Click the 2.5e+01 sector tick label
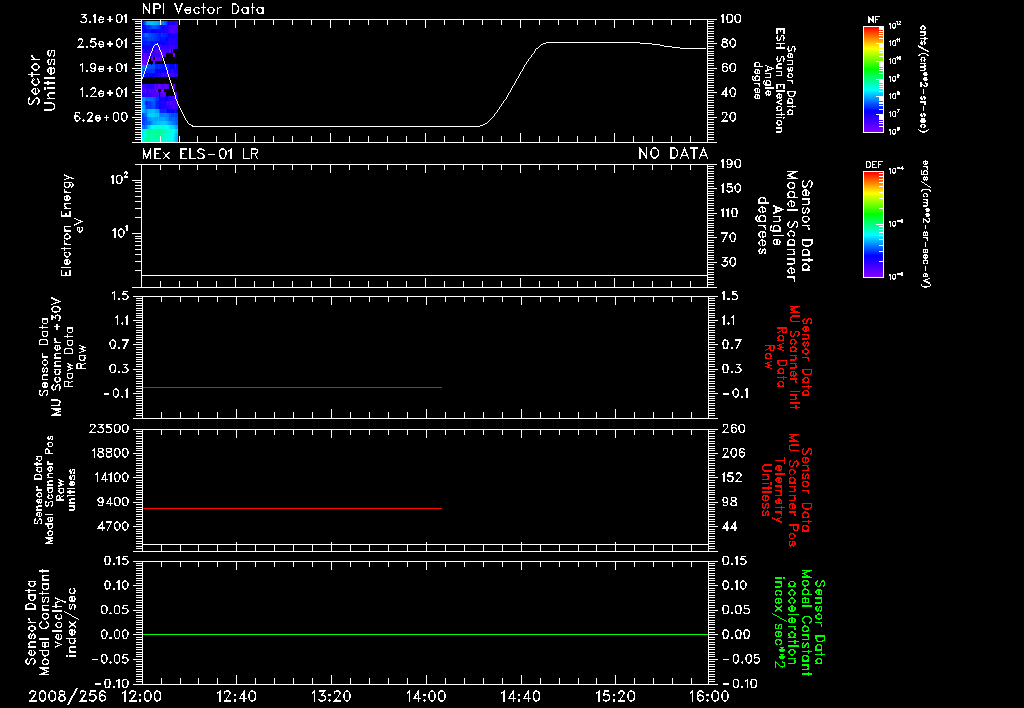 pyautogui.click(x=103, y=43)
